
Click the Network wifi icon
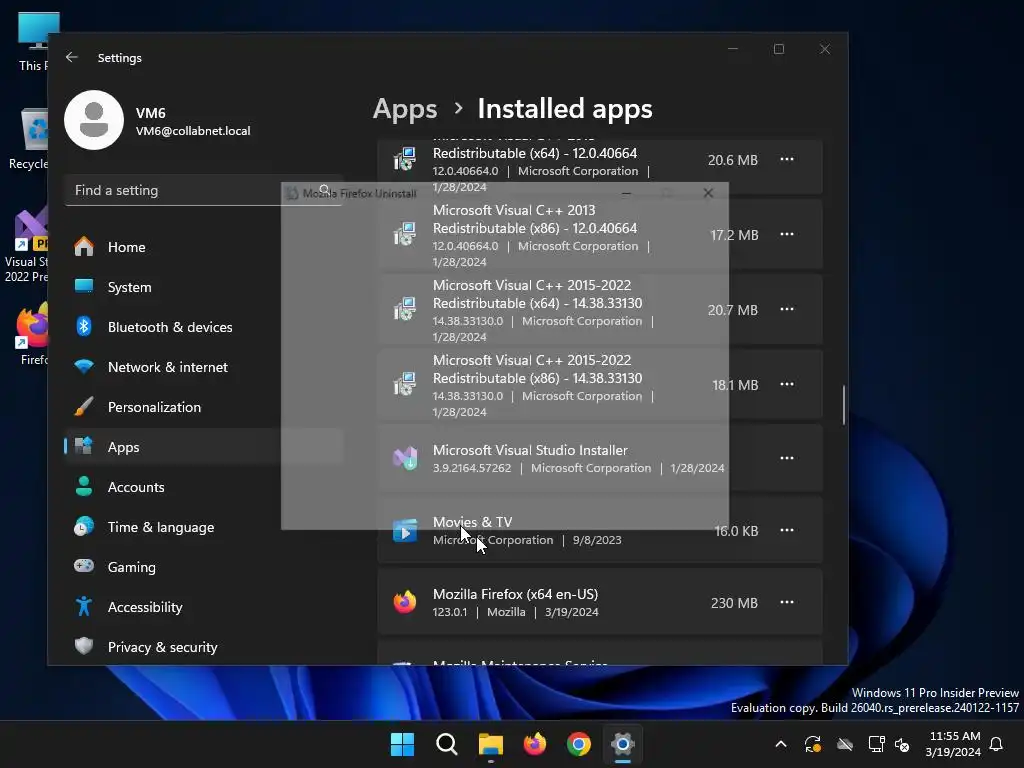[x=84, y=366]
